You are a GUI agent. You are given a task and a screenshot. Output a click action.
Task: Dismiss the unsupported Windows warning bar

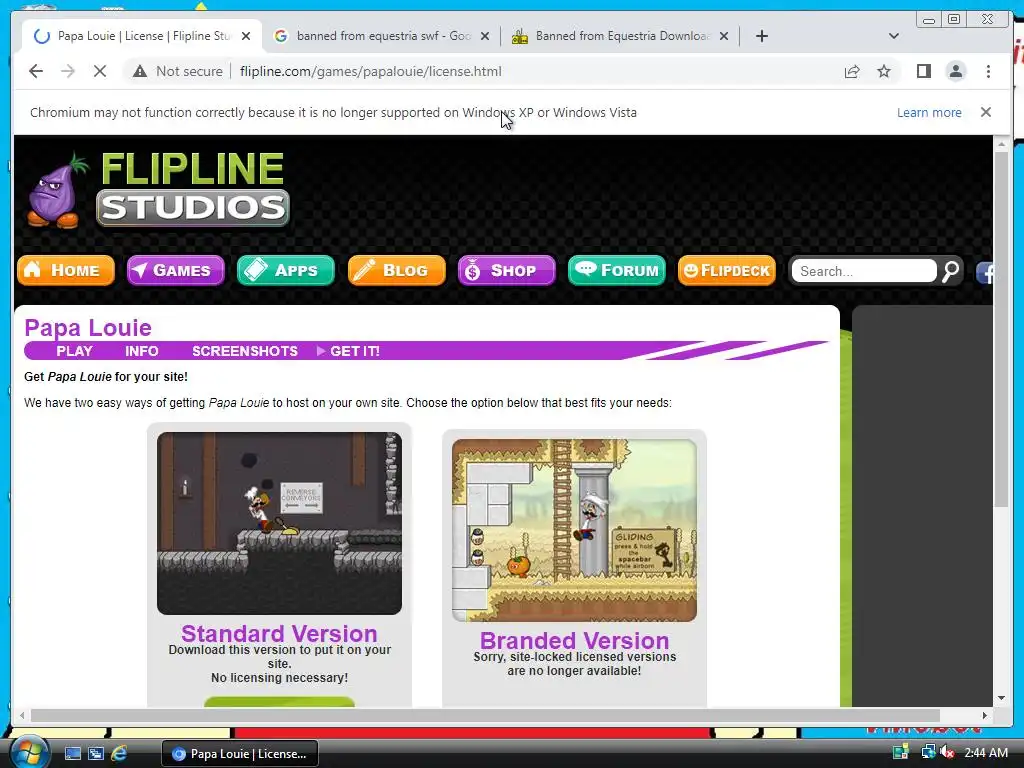(985, 112)
